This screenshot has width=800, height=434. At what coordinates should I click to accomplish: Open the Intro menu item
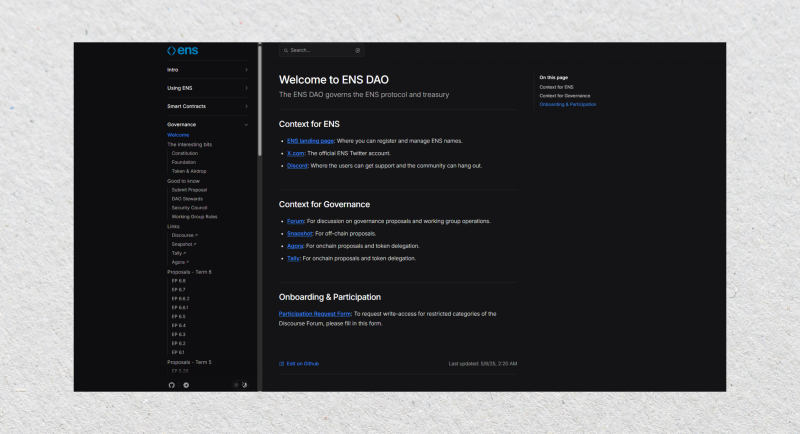click(208, 70)
